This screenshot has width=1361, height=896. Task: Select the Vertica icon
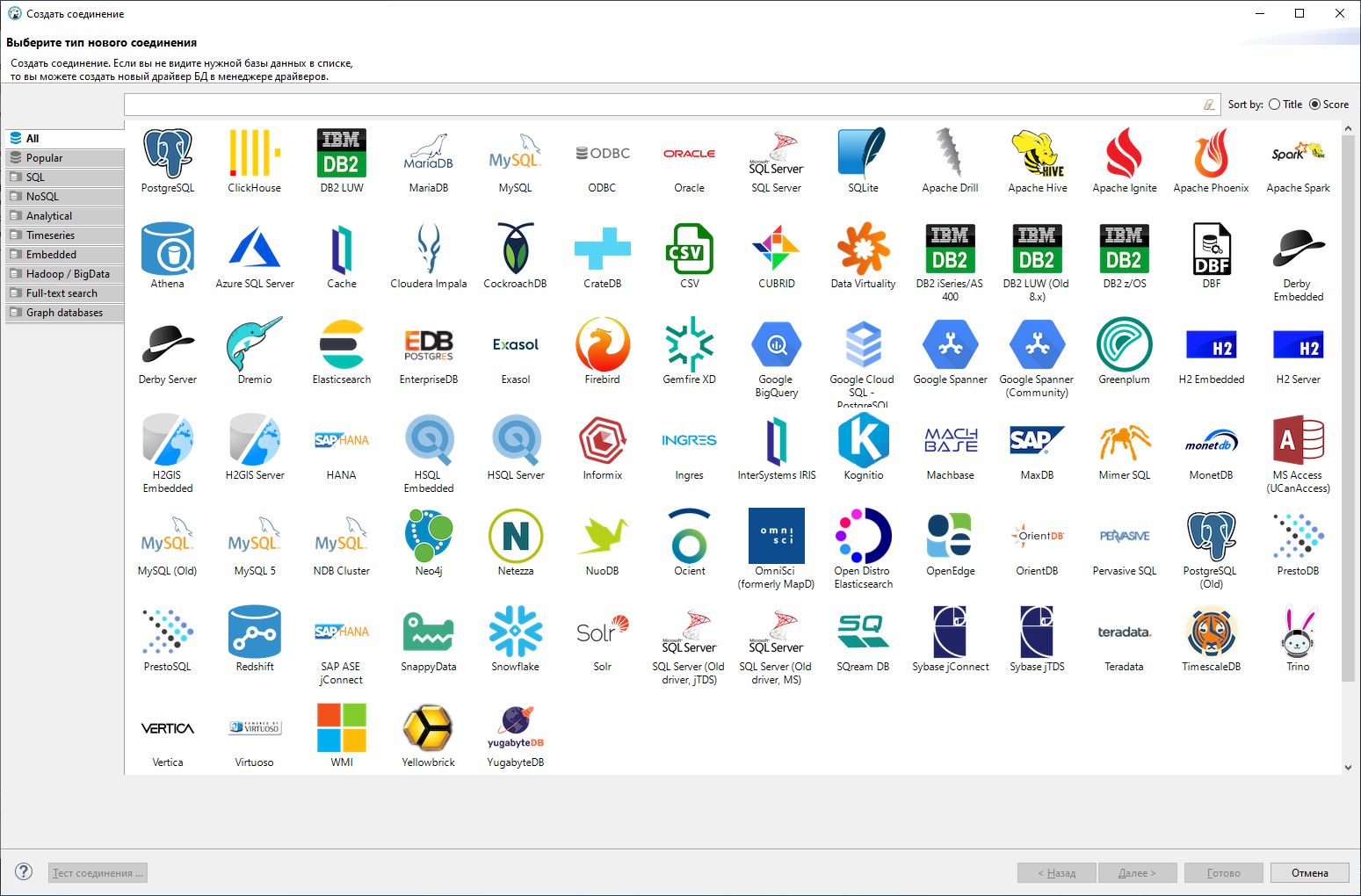[x=168, y=728]
